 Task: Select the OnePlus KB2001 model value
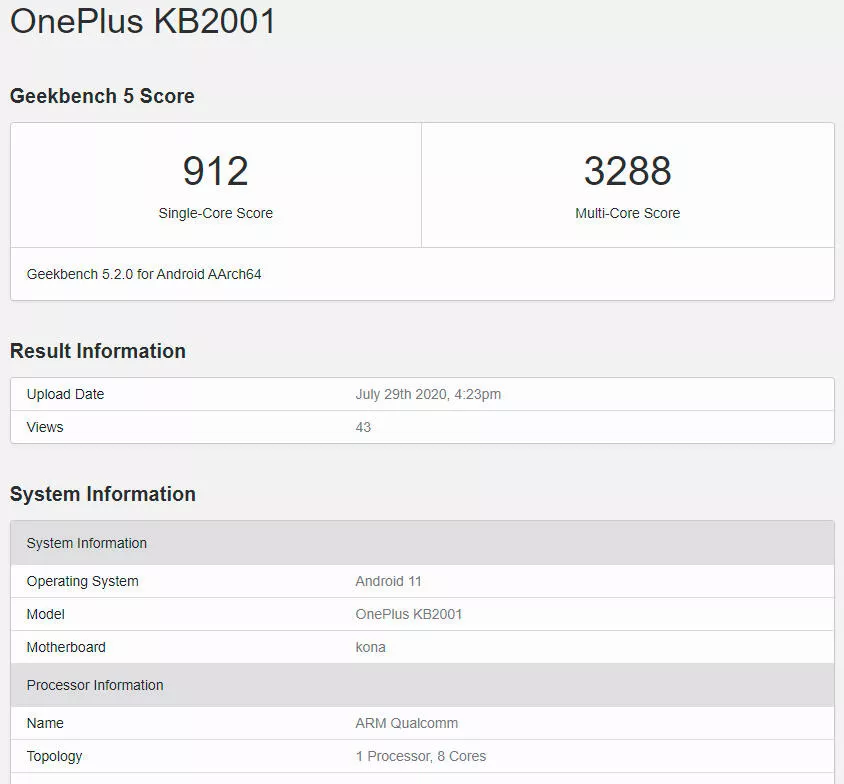coord(409,614)
